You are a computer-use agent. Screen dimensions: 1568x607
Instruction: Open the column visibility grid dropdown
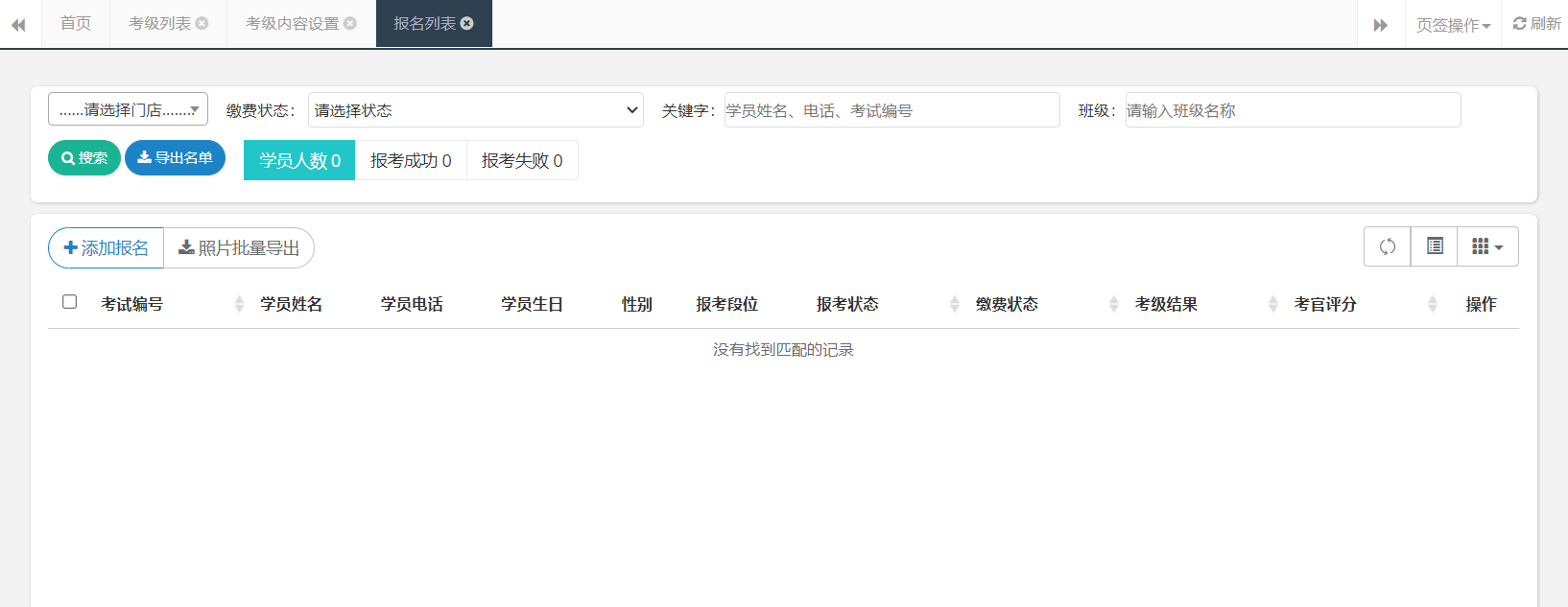coord(1486,246)
